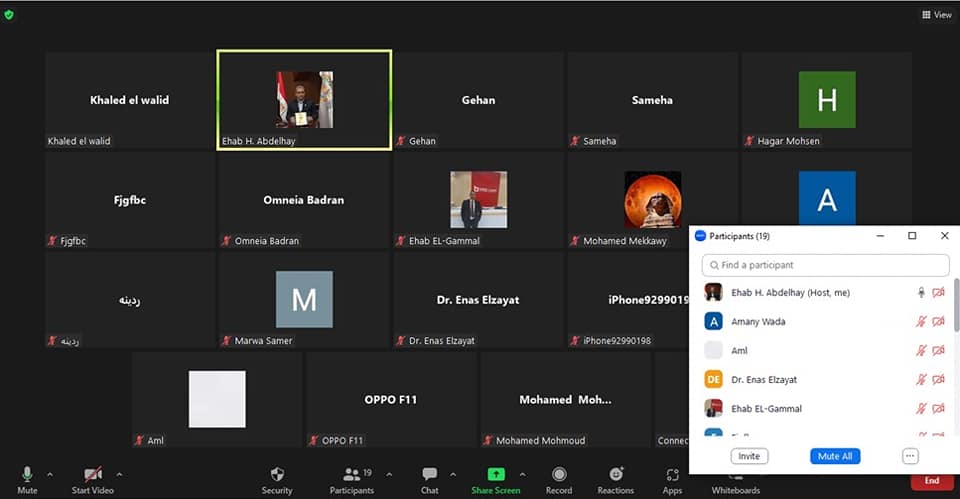960x499 pixels.
Task: Expand chat options arrow beside Chat
Action: point(453,474)
